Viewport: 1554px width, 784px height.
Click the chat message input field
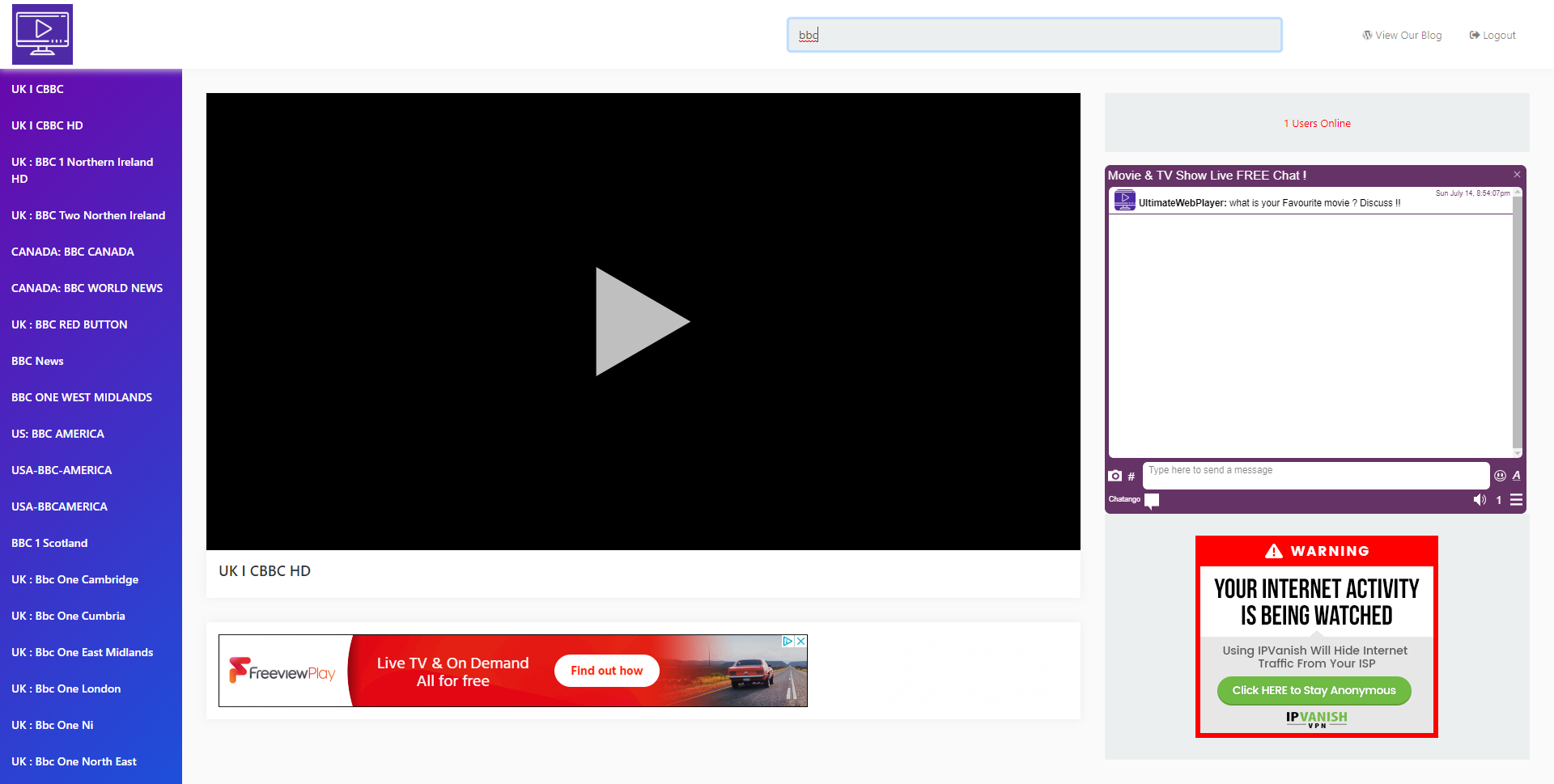[1315, 475]
